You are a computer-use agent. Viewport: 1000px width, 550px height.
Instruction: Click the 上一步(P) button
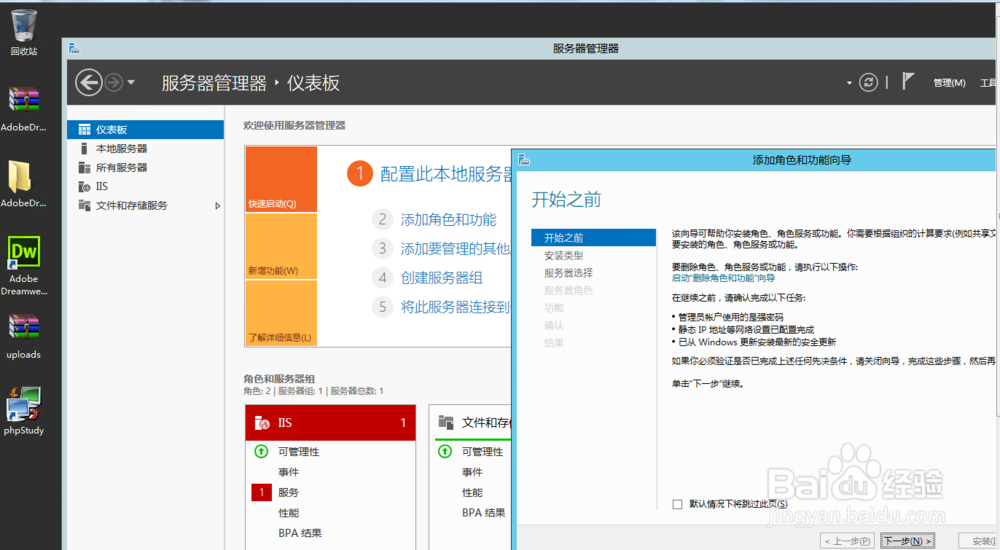[848, 541]
